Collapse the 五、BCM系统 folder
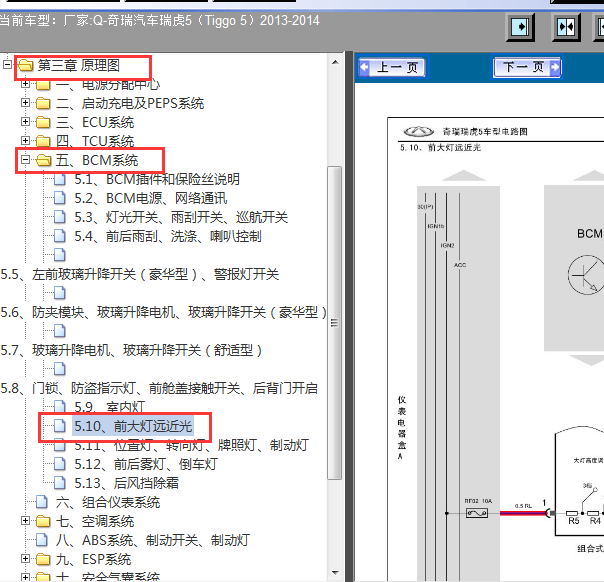Image resolution: width=604 pixels, height=582 pixels. pyautogui.click(x=25, y=159)
